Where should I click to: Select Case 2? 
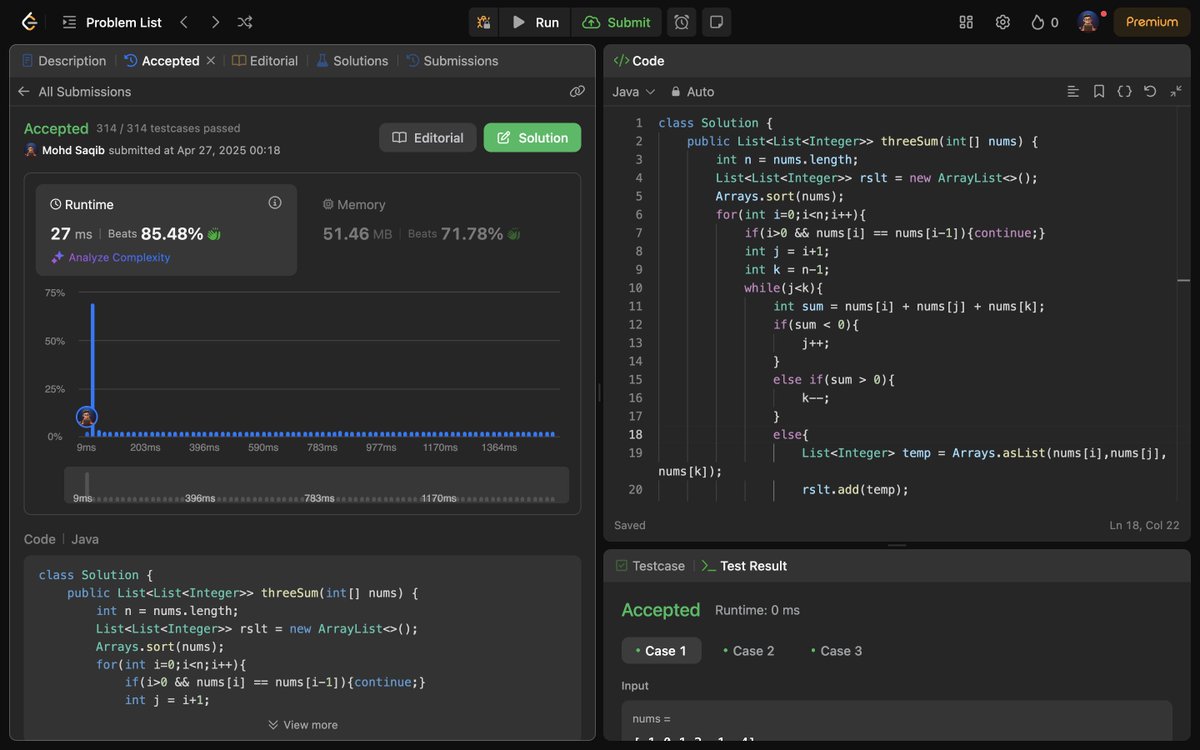(x=749, y=651)
